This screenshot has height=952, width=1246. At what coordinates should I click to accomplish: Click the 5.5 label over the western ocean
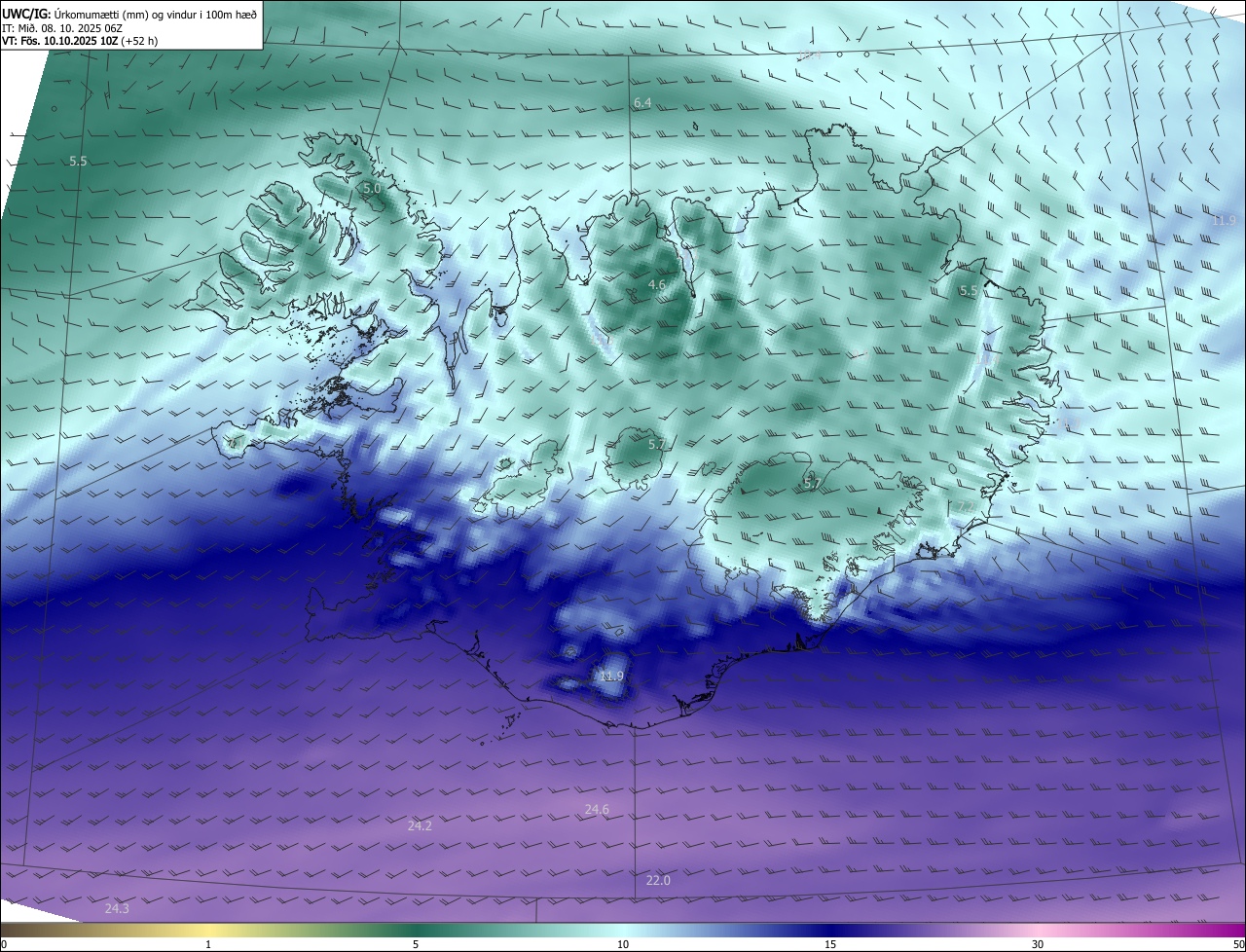click(x=79, y=161)
